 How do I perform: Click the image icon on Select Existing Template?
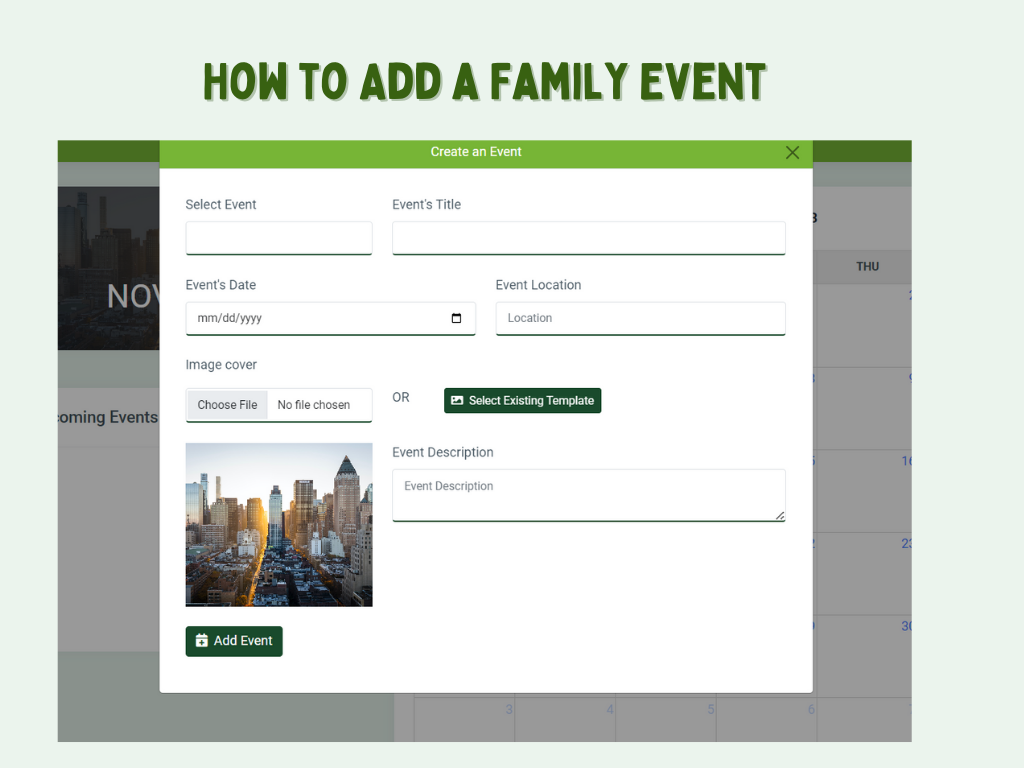click(457, 401)
